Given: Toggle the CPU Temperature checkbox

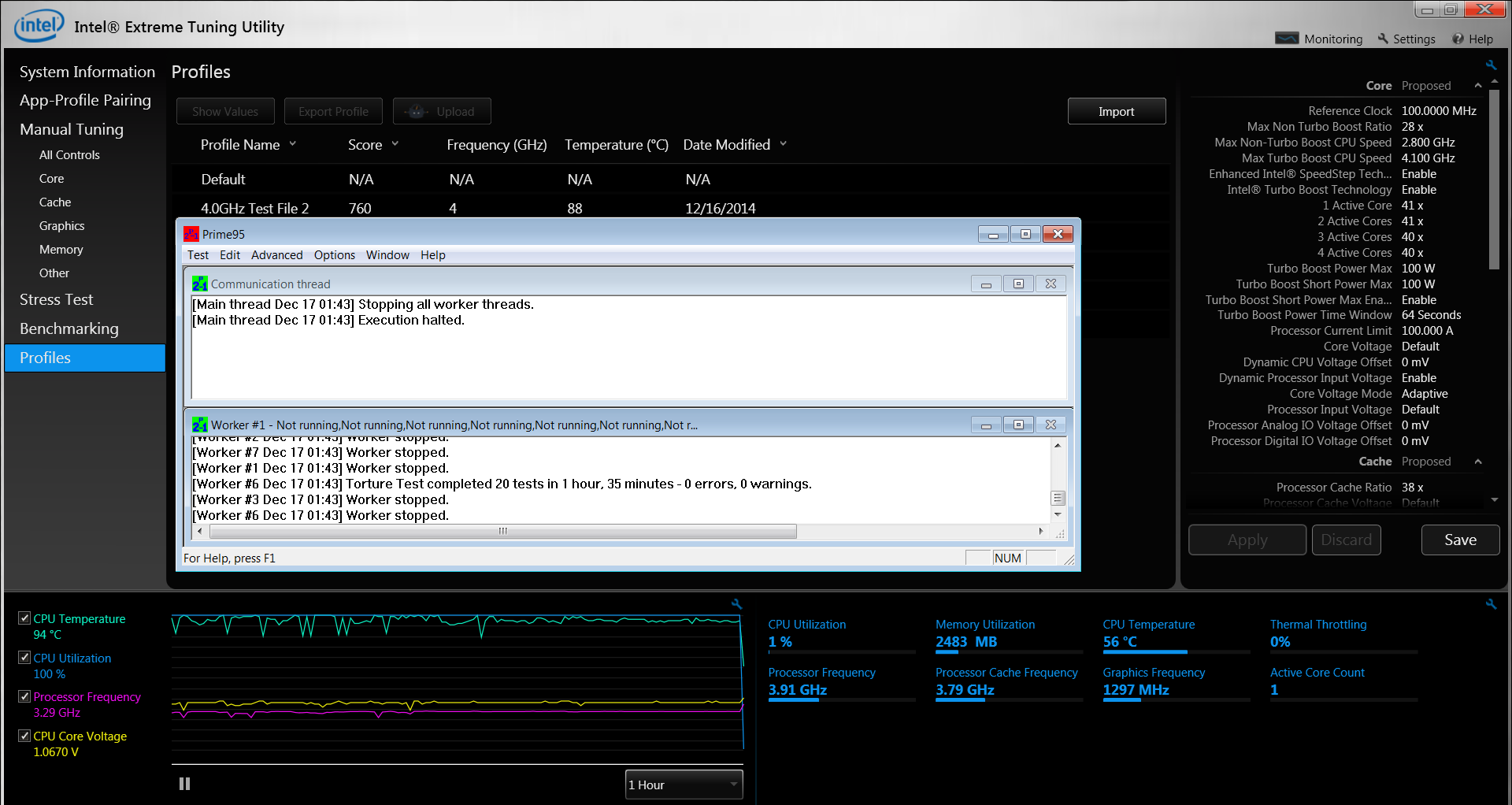Looking at the screenshot, I should point(24,618).
